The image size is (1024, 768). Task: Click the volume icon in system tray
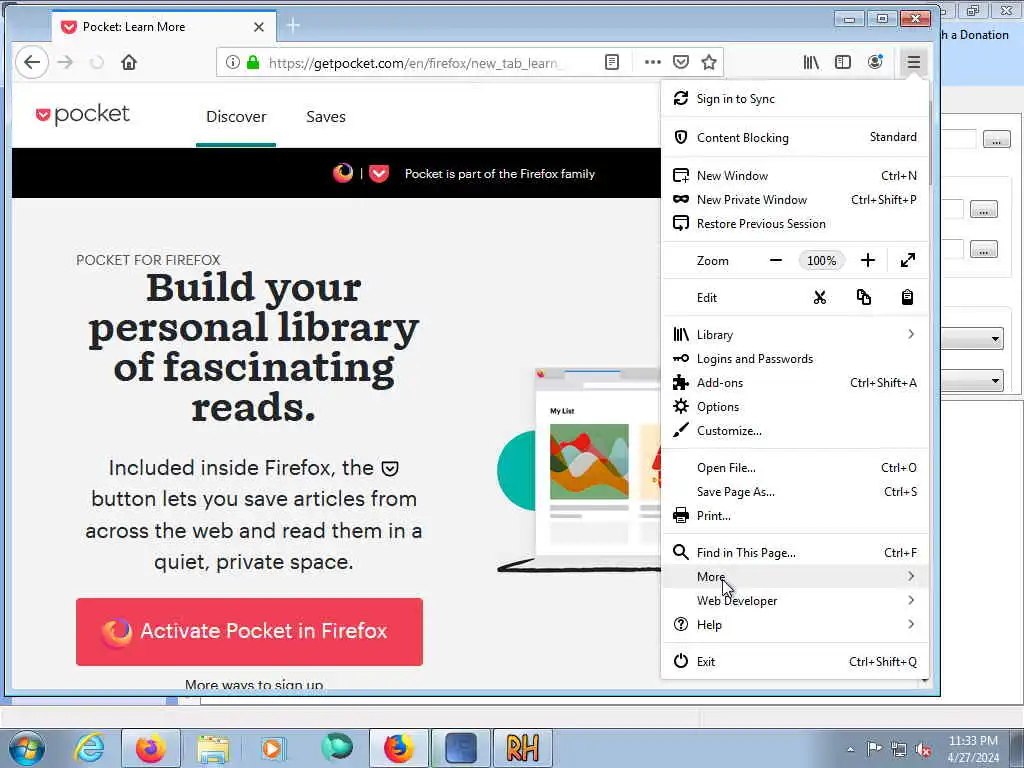pos(923,750)
